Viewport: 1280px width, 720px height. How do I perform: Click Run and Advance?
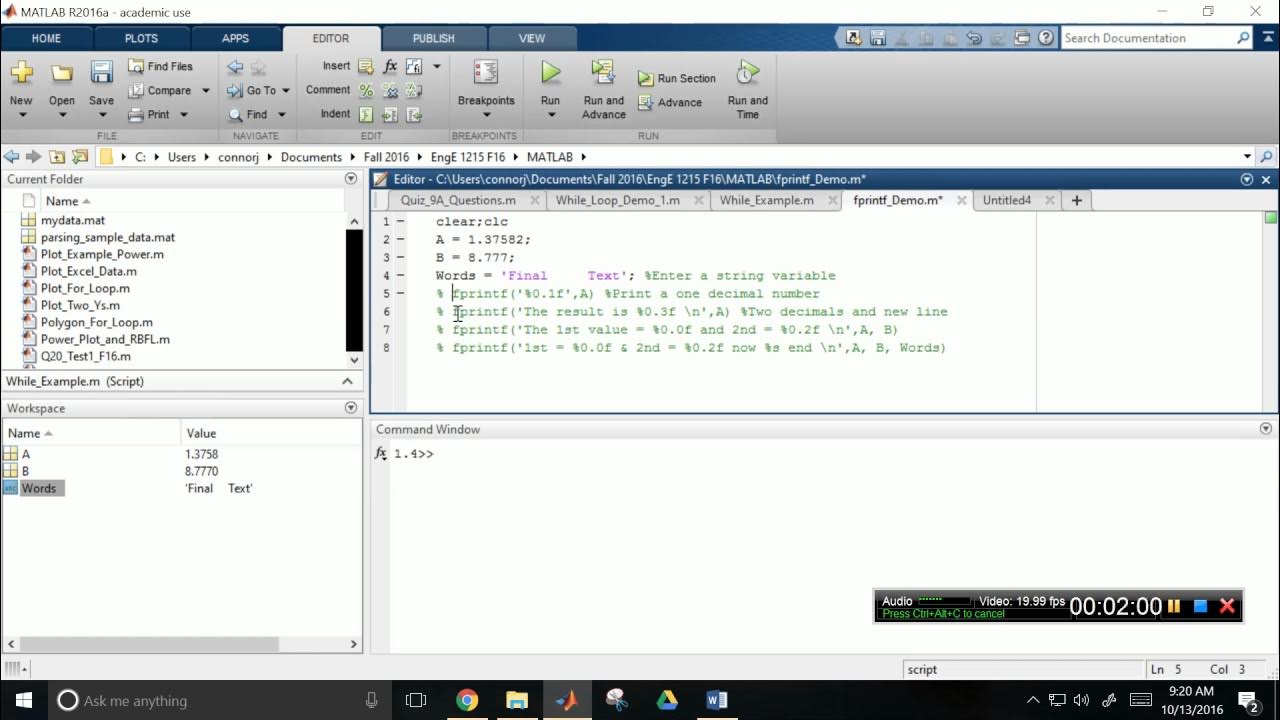pos(604,90)
